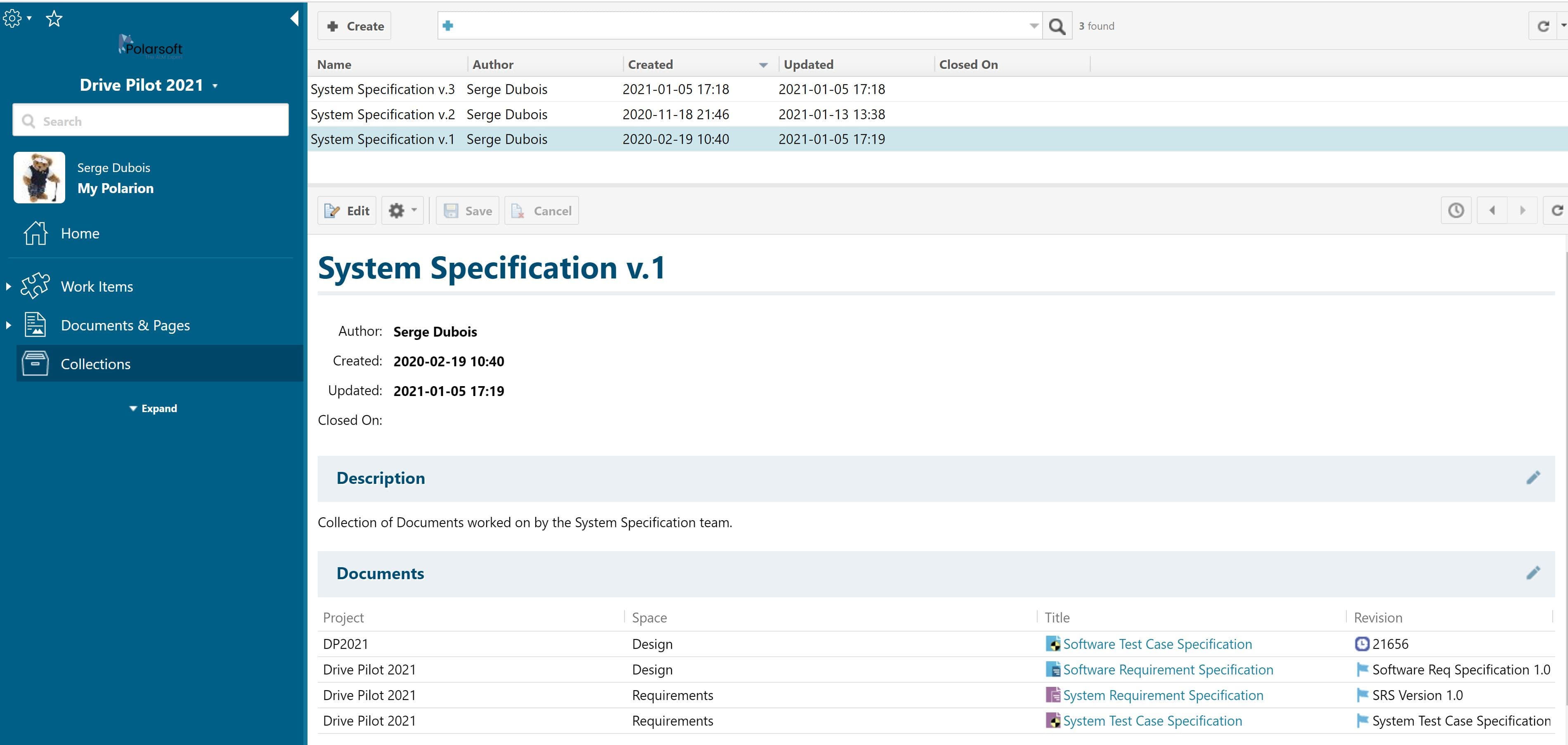Expand the sidebar with Expand control
The height and width of the screenshot is (745, 1568).
tap(154, 409)
